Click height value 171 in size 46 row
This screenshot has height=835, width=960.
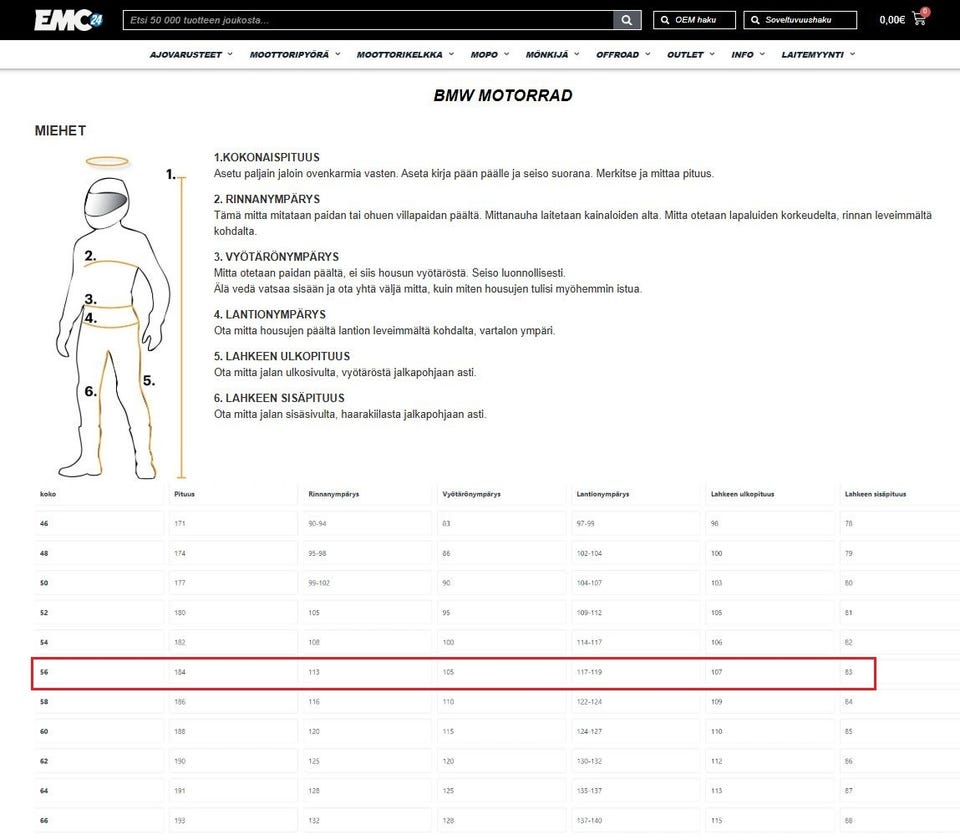click(x=179, y=523)
